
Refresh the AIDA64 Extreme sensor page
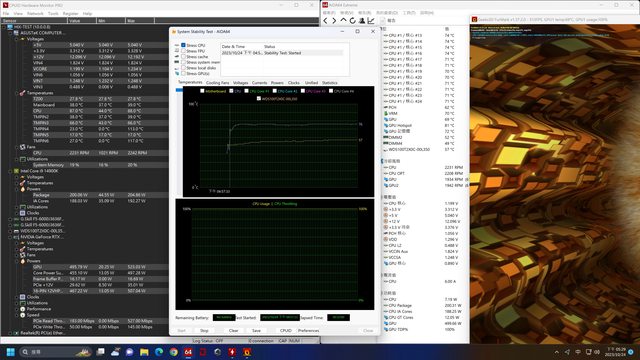pos(353,20)
